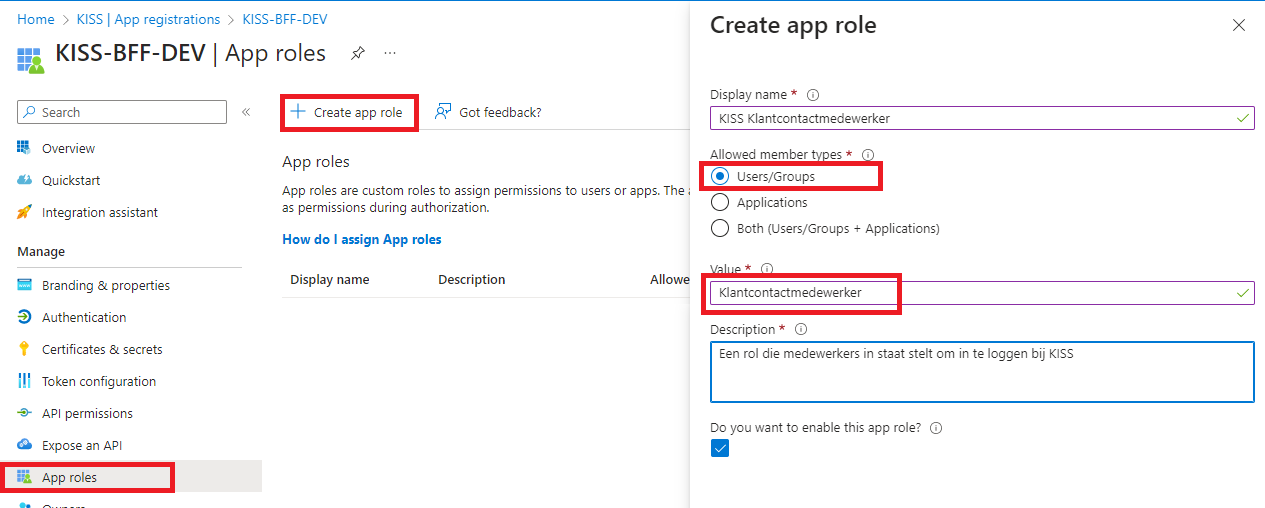The height and width of the screenshot is (508, 1265).
Task: Click the Integration assistant rocket icon
Action: click(x=25, y=212)
